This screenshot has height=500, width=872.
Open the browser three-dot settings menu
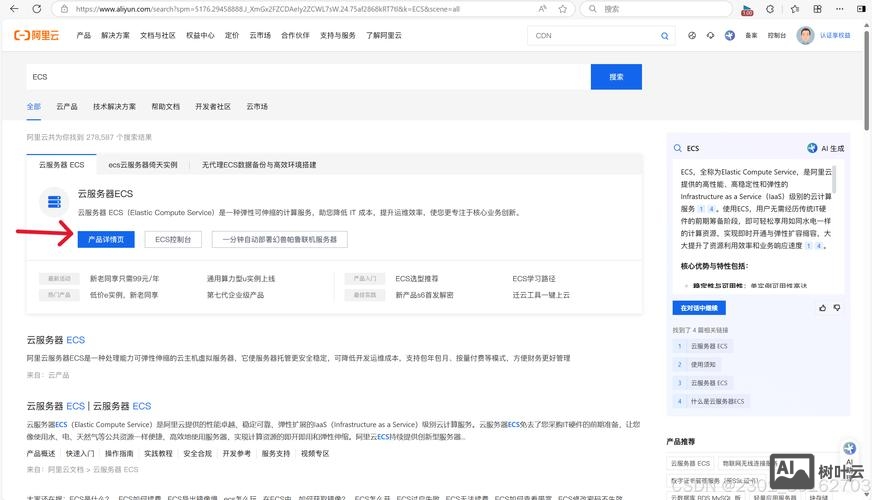point(840,9)
